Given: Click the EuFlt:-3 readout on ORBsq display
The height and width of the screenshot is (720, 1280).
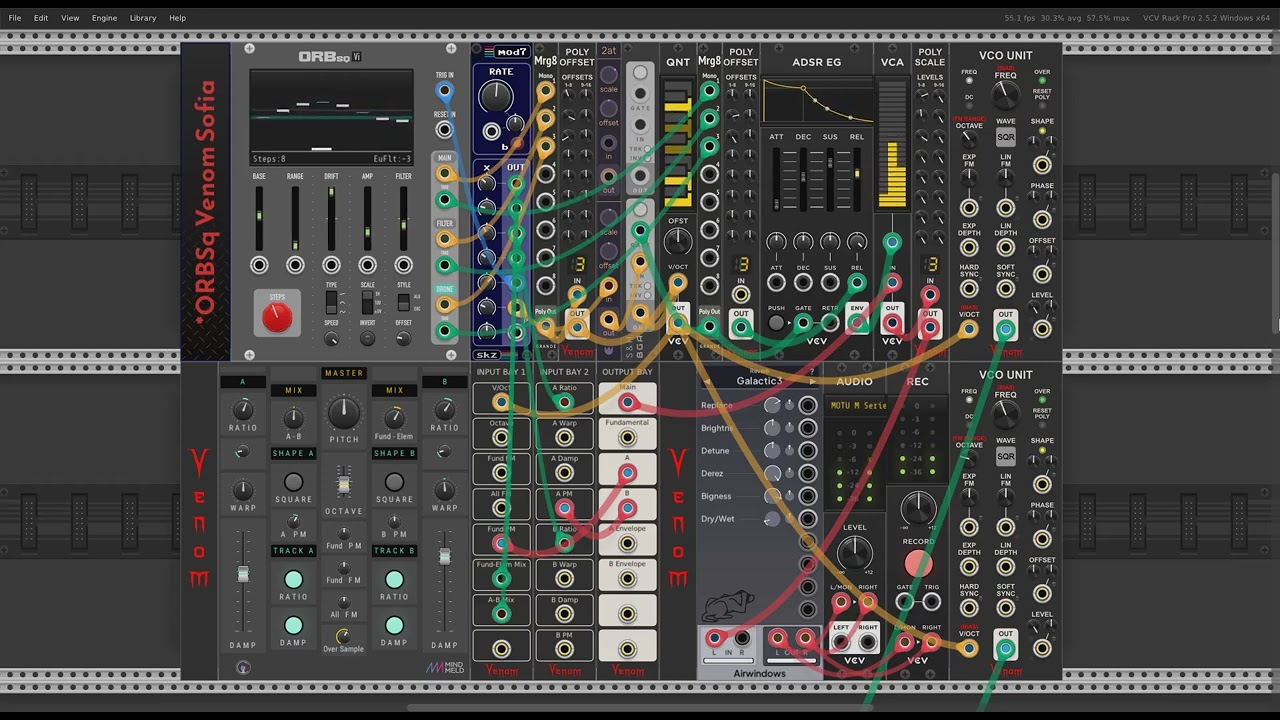Looking at the screenshot, I should [392, 159].
